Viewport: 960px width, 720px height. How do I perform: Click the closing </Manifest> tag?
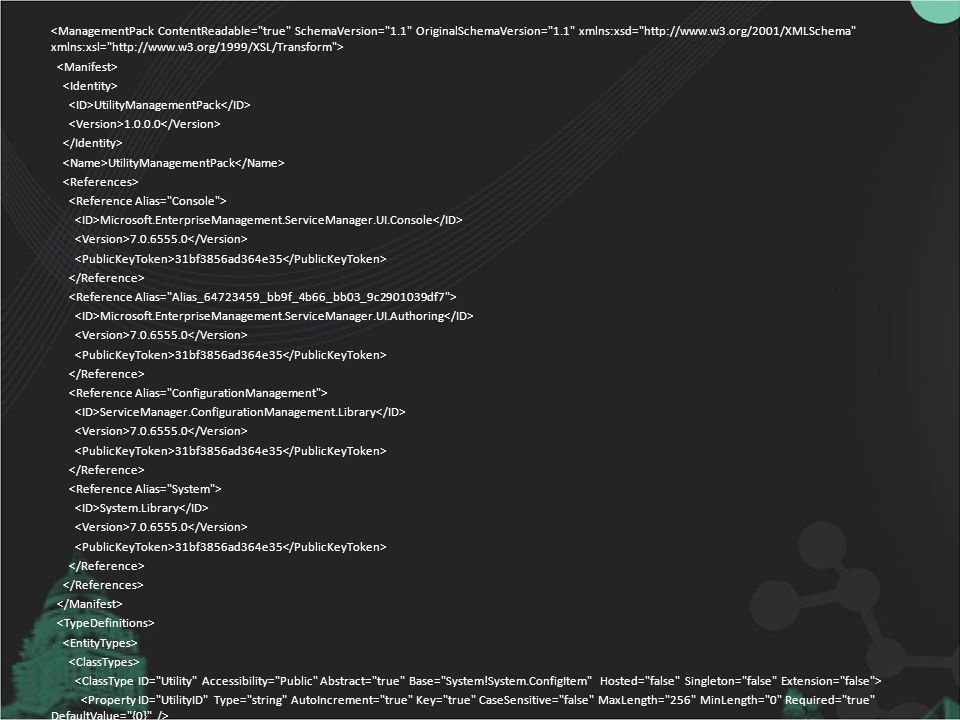pos(89,605)
